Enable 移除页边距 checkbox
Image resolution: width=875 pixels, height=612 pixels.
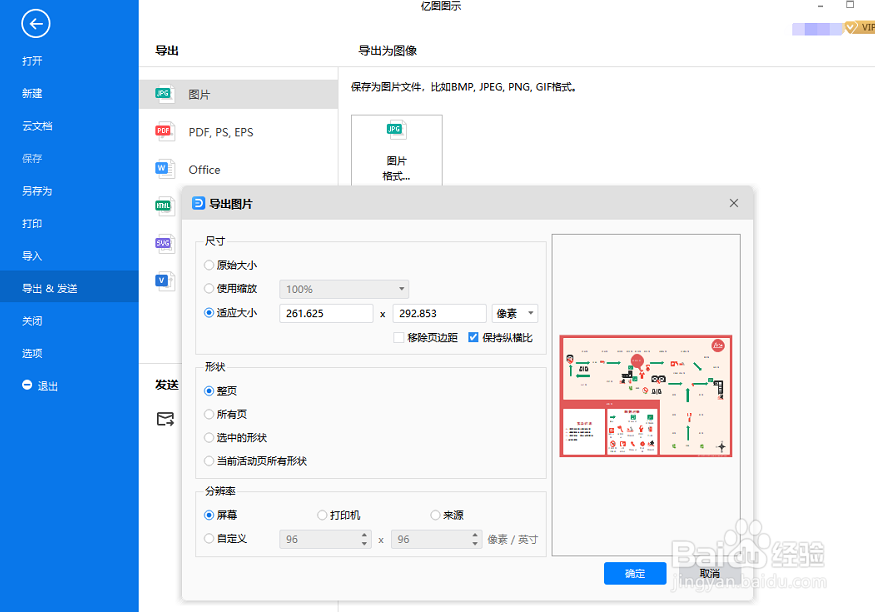[398, 338]
